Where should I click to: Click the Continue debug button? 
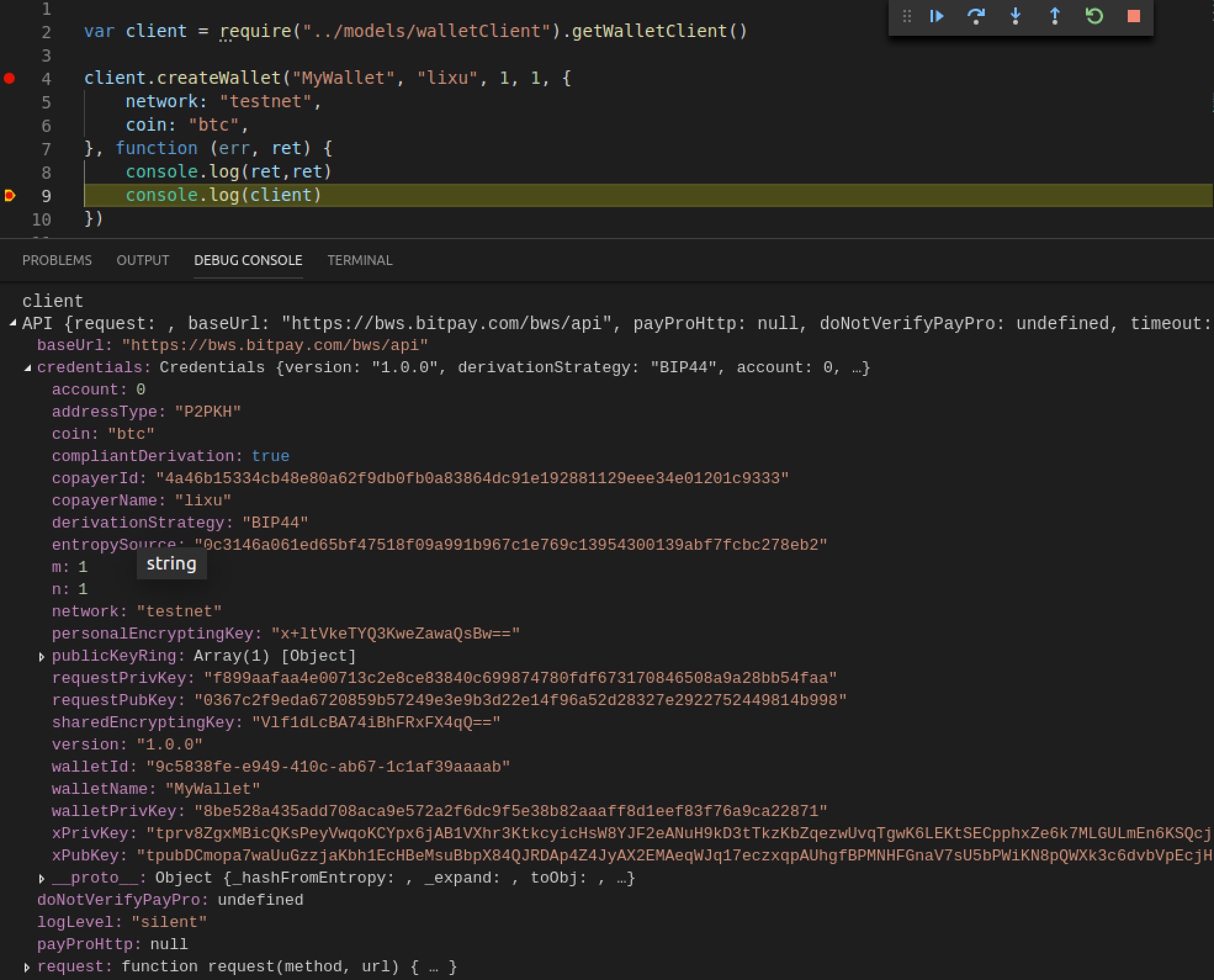click(x=937, y=16)
